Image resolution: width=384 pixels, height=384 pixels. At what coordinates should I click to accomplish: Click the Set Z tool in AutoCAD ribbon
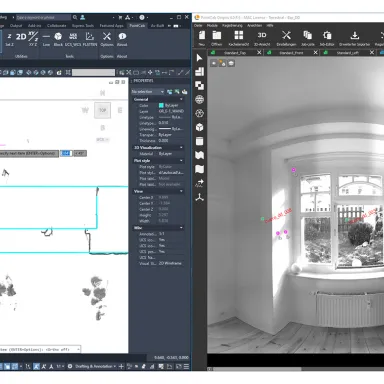(x=9, y=39)
